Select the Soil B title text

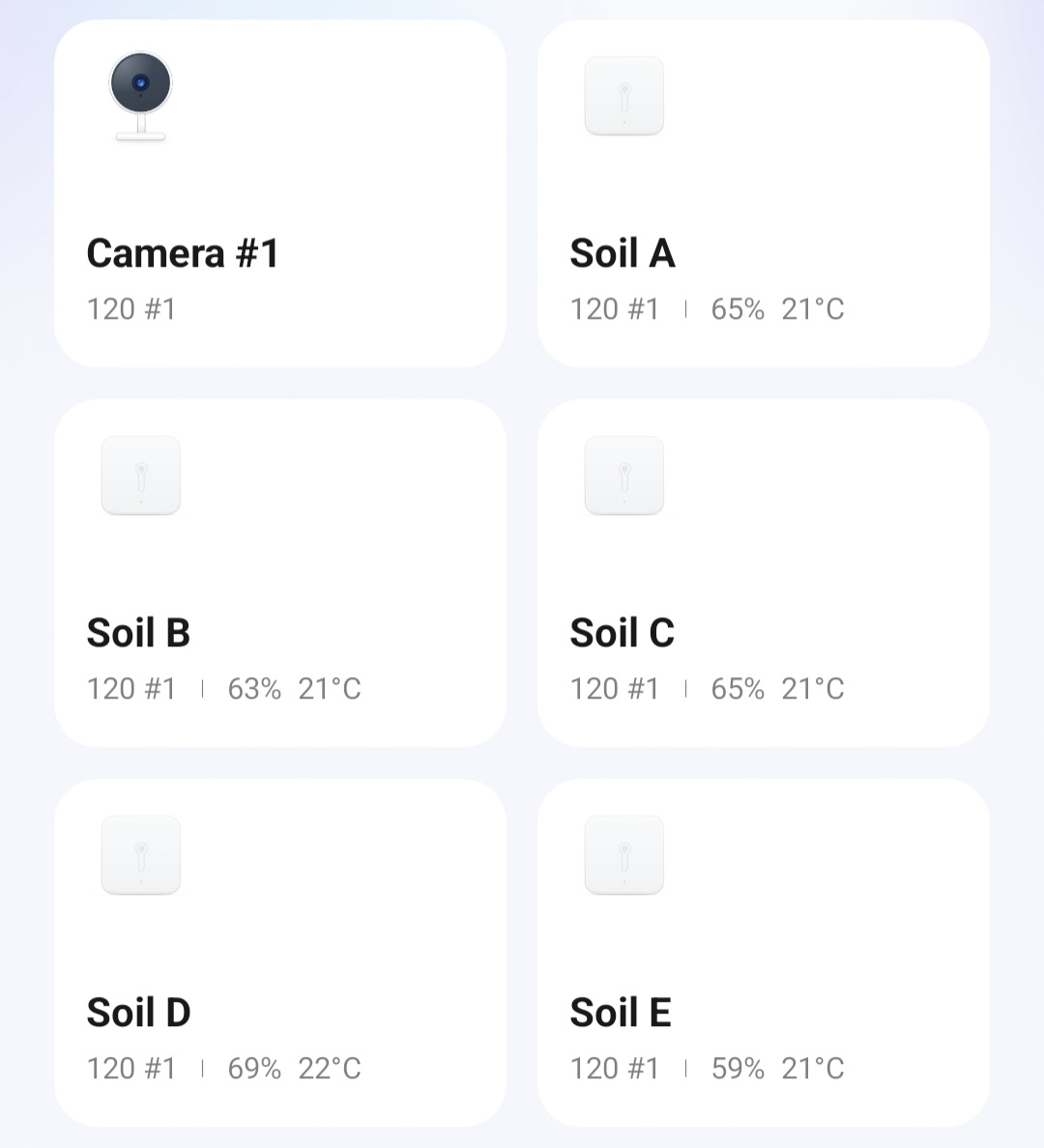[x=138, y=633]
